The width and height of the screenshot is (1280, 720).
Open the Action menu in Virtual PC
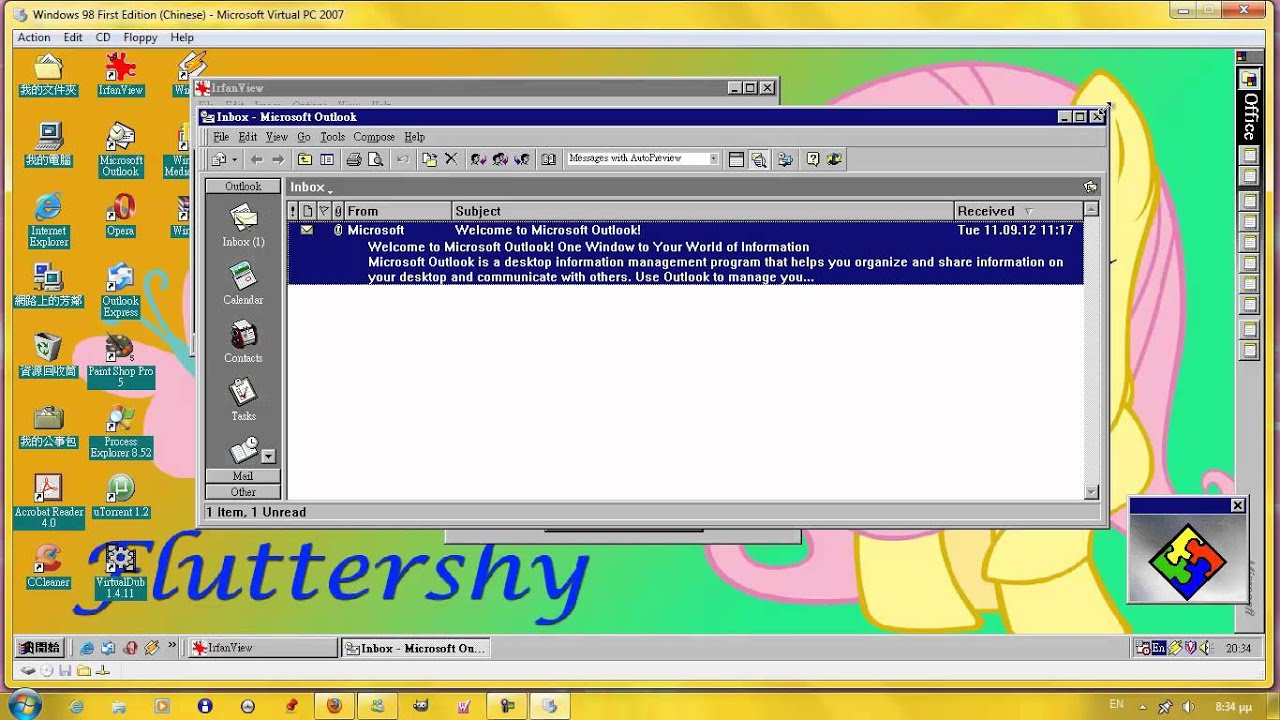click(34, 37)
